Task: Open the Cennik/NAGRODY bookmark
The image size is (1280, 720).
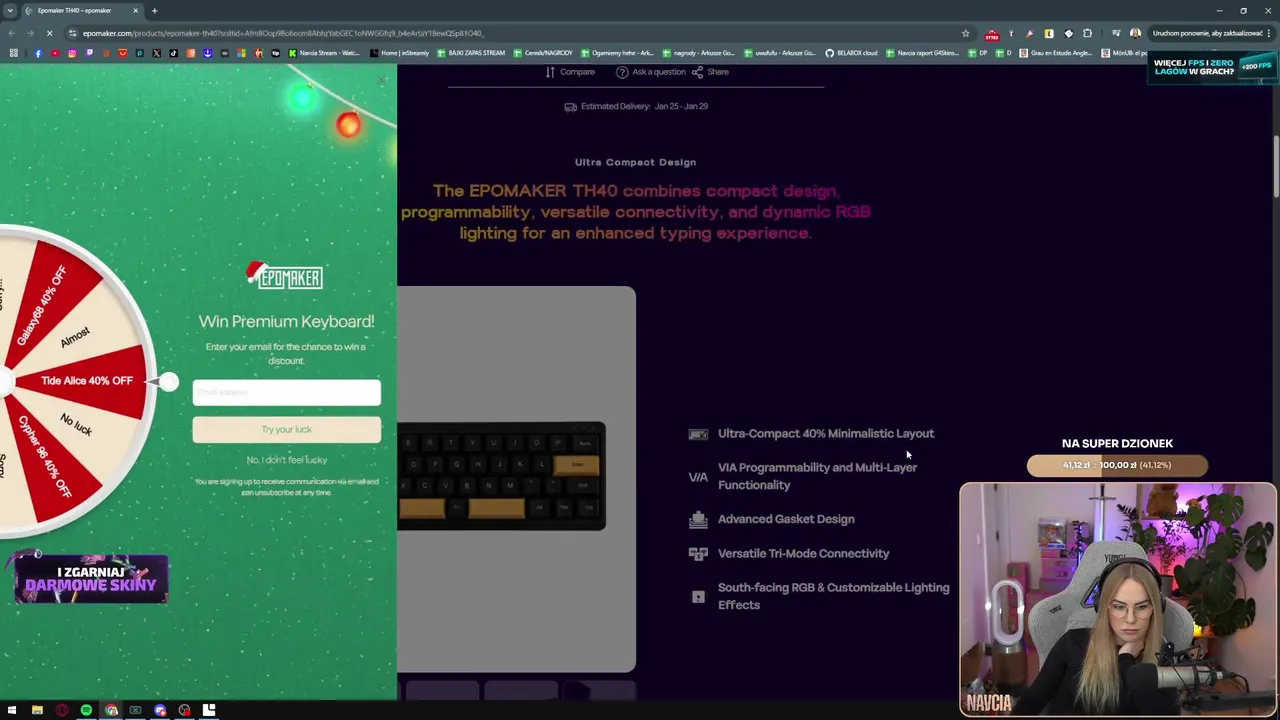Action: 544,53
